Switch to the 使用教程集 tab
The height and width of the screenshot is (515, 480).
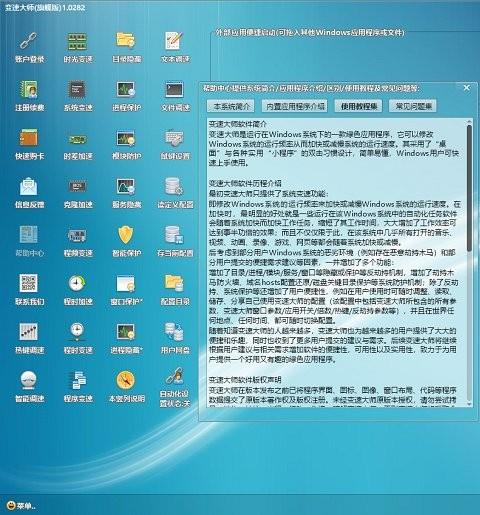coord(358,106)
